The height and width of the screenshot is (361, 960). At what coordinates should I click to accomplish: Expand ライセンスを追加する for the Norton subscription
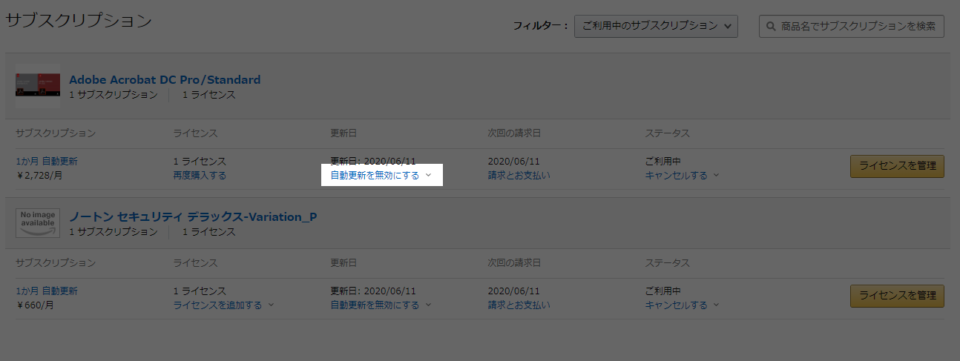(223, 305)
